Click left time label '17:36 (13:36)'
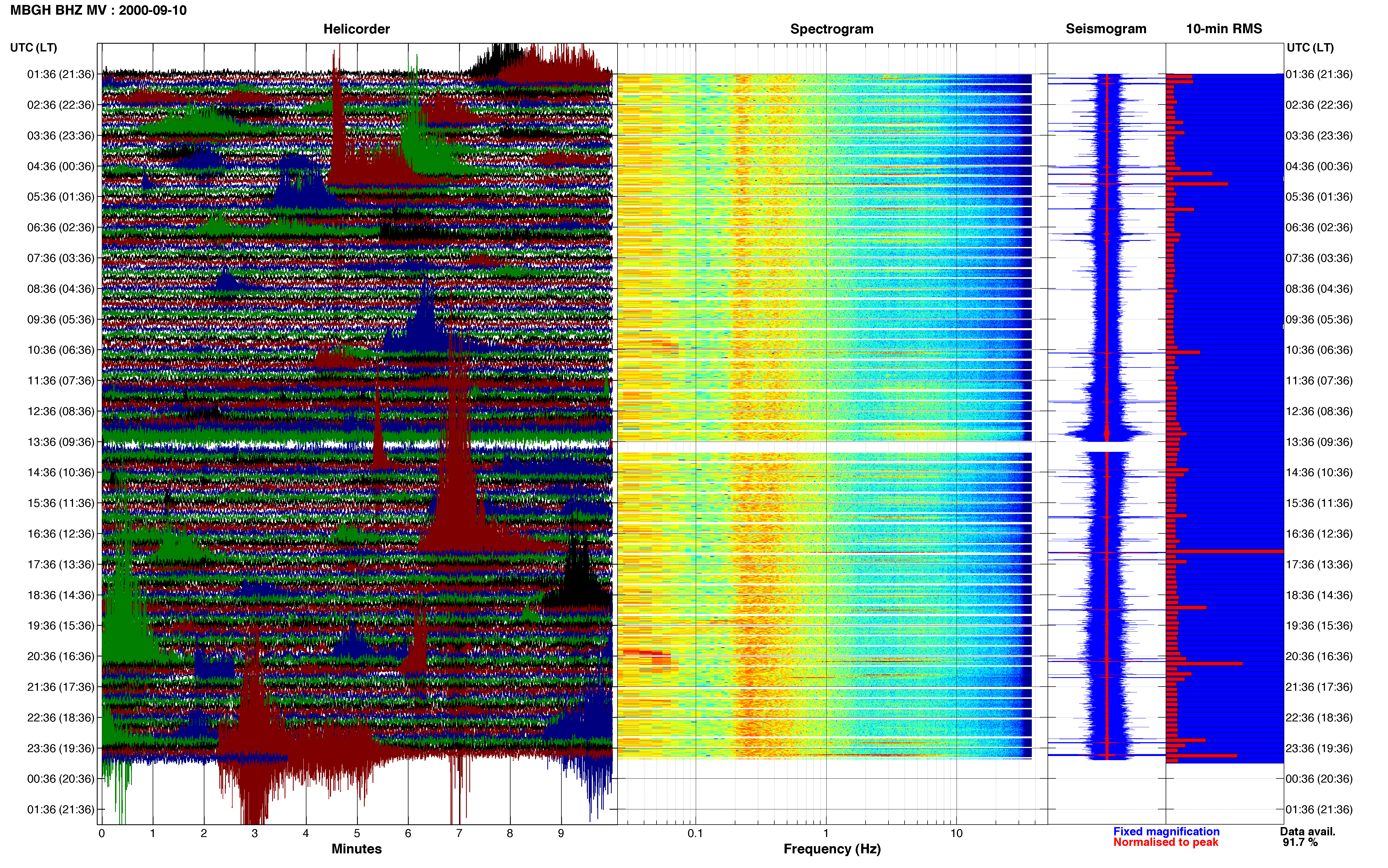 (x=61, y=564)
